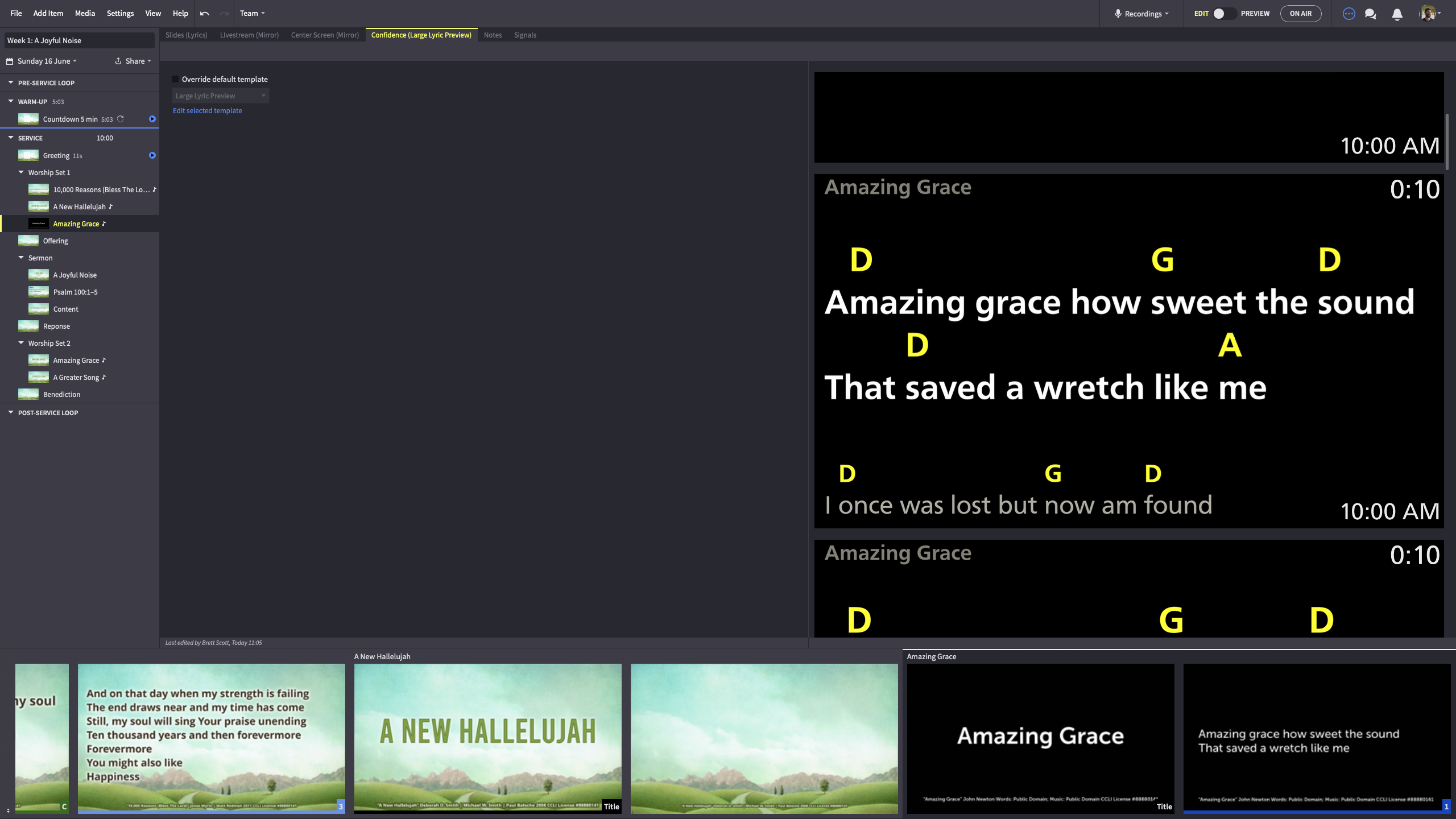
Task: Select the A New Hallelujah title slide thumbnail
Action: tap(487, 738)
